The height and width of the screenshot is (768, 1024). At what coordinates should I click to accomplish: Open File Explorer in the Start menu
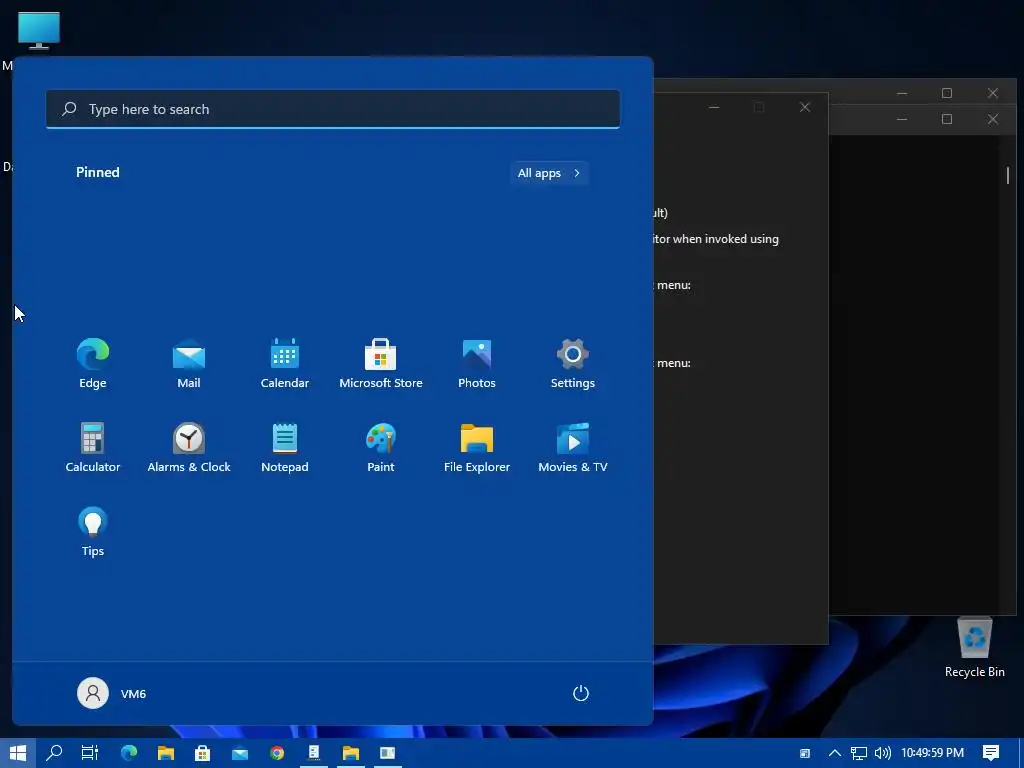pyautogui.click(x=477, y=447)
